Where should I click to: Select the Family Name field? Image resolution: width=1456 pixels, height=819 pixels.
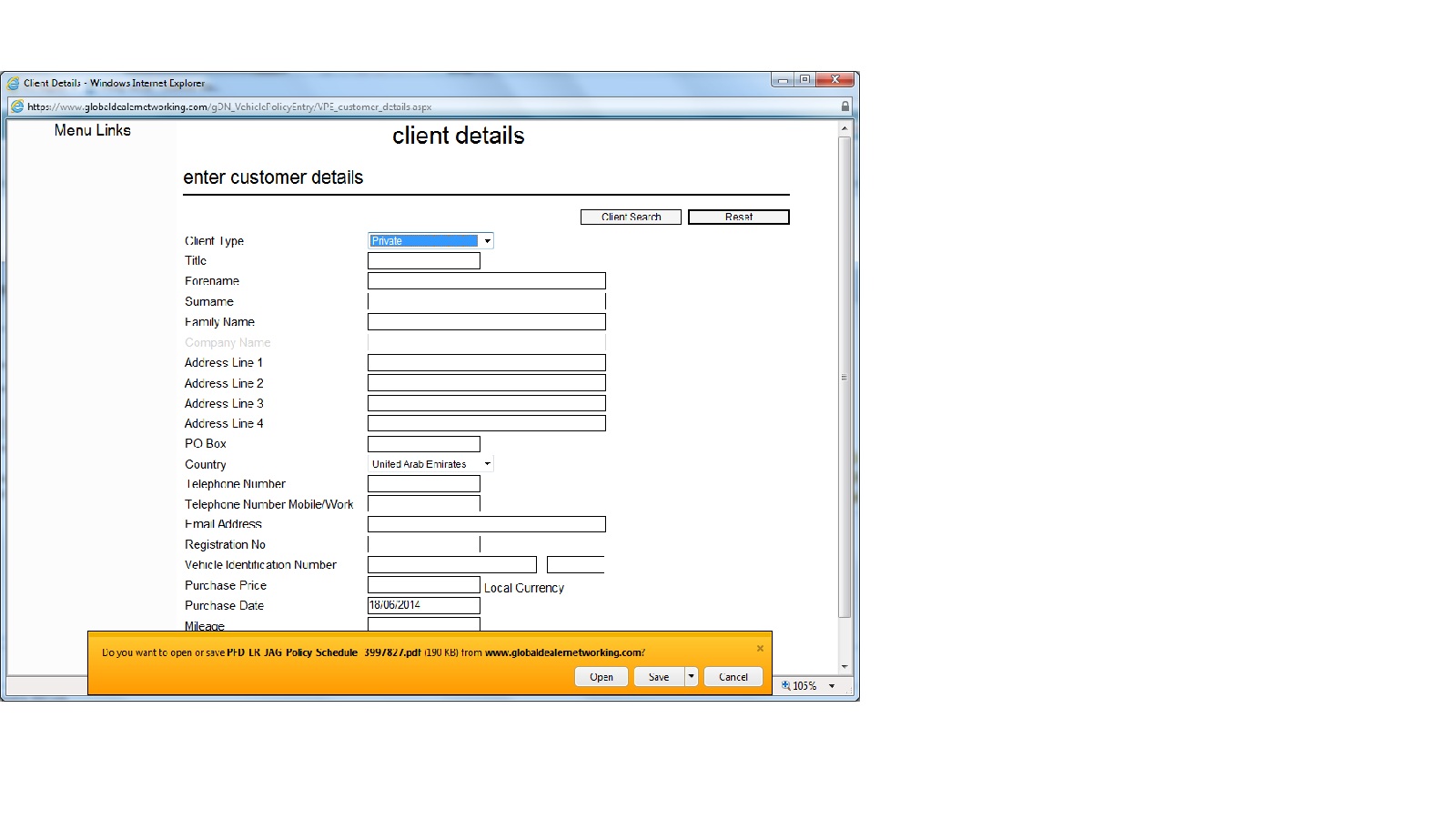click(487, 322)
